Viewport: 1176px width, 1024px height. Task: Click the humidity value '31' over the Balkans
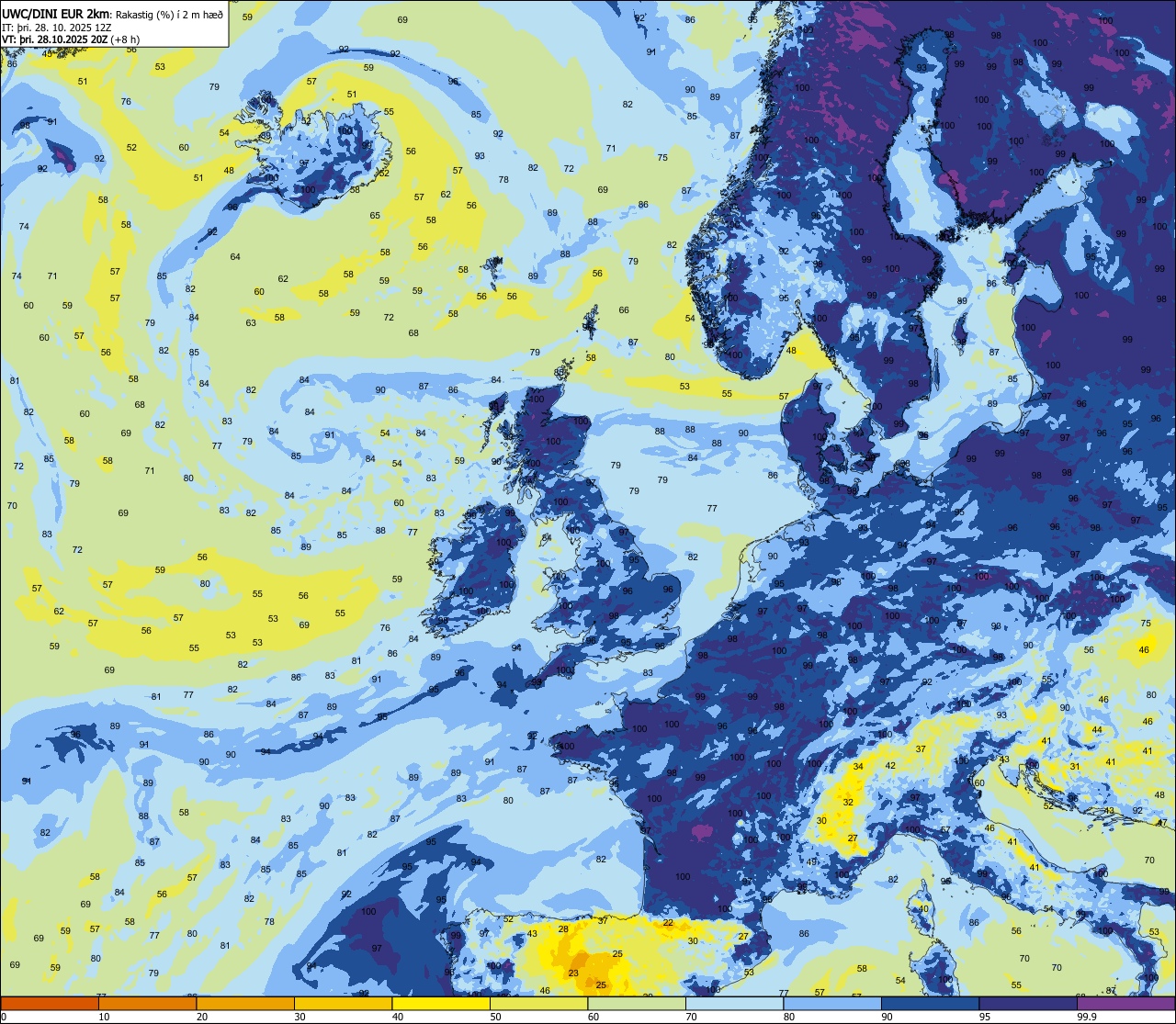(1075, 767)
